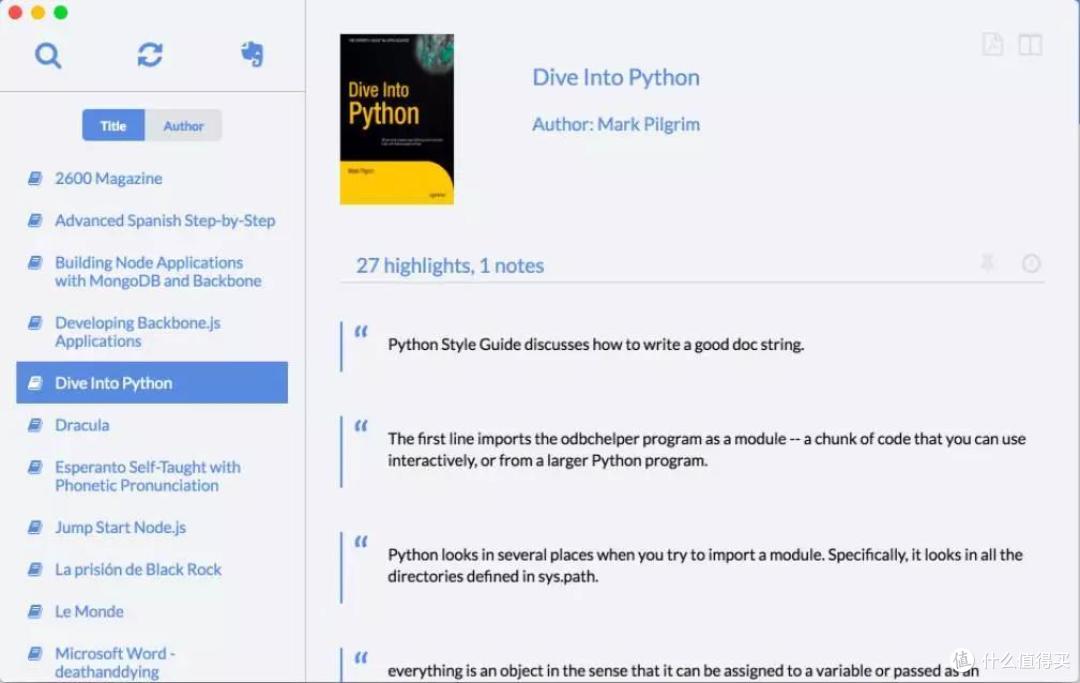Viewport: 1080px width, 683px height.
Task: Click the sync refresh icon
Action: pyautogui.click(x=150, y=55)
